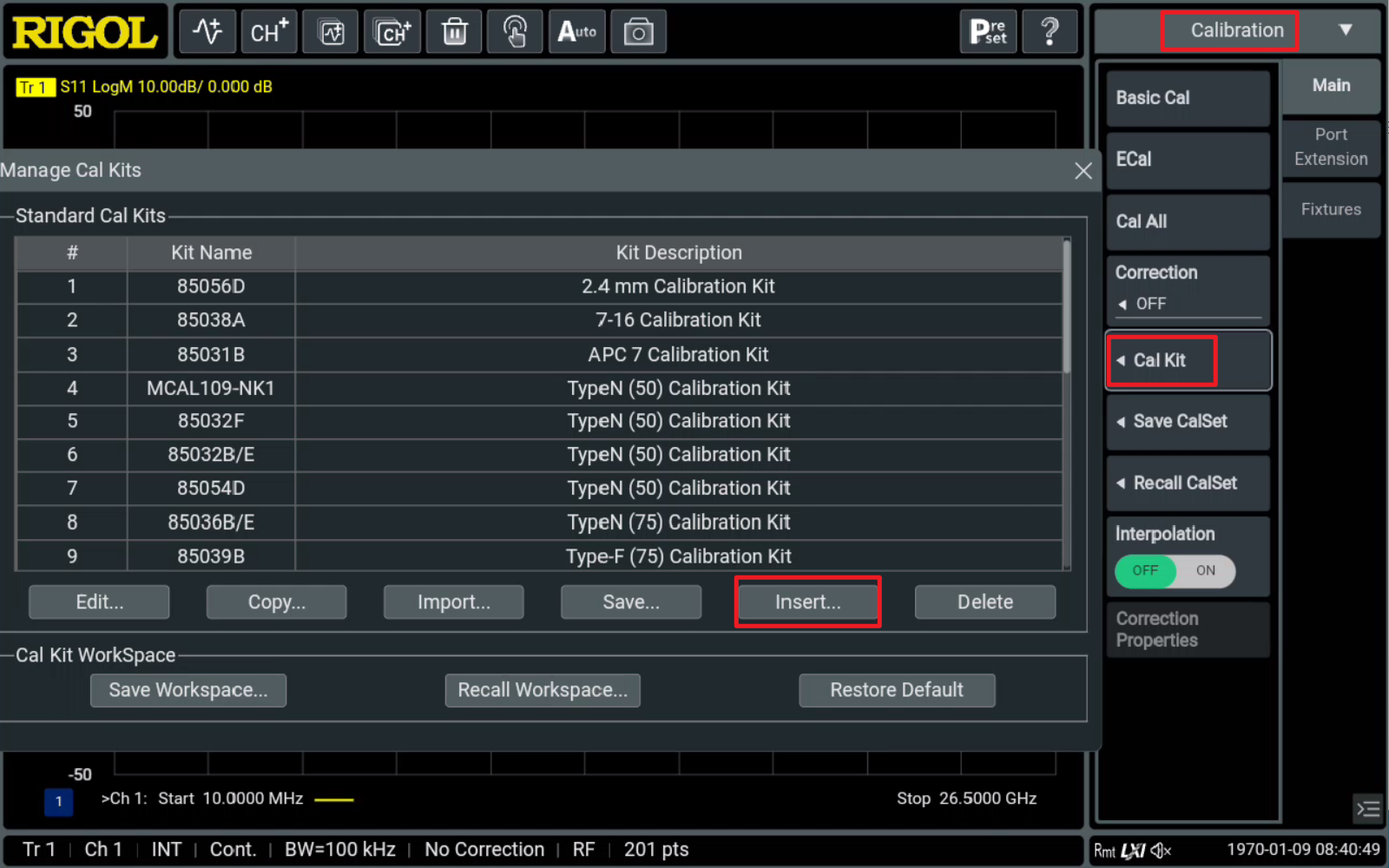Open the Cal Kit submenu
1389x868 pixels.
pos(1188,360)
